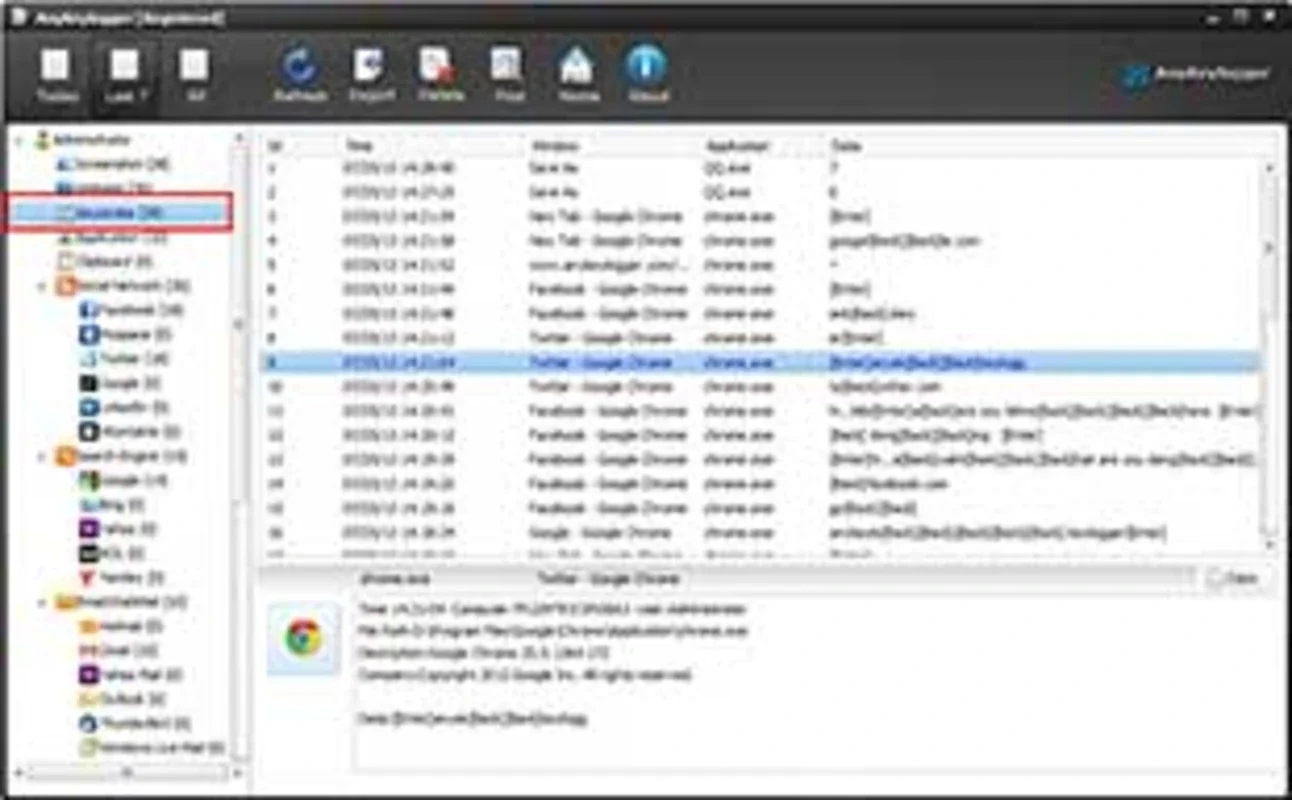
Task: Select Yandex in the tree
Action: point(122,578)
